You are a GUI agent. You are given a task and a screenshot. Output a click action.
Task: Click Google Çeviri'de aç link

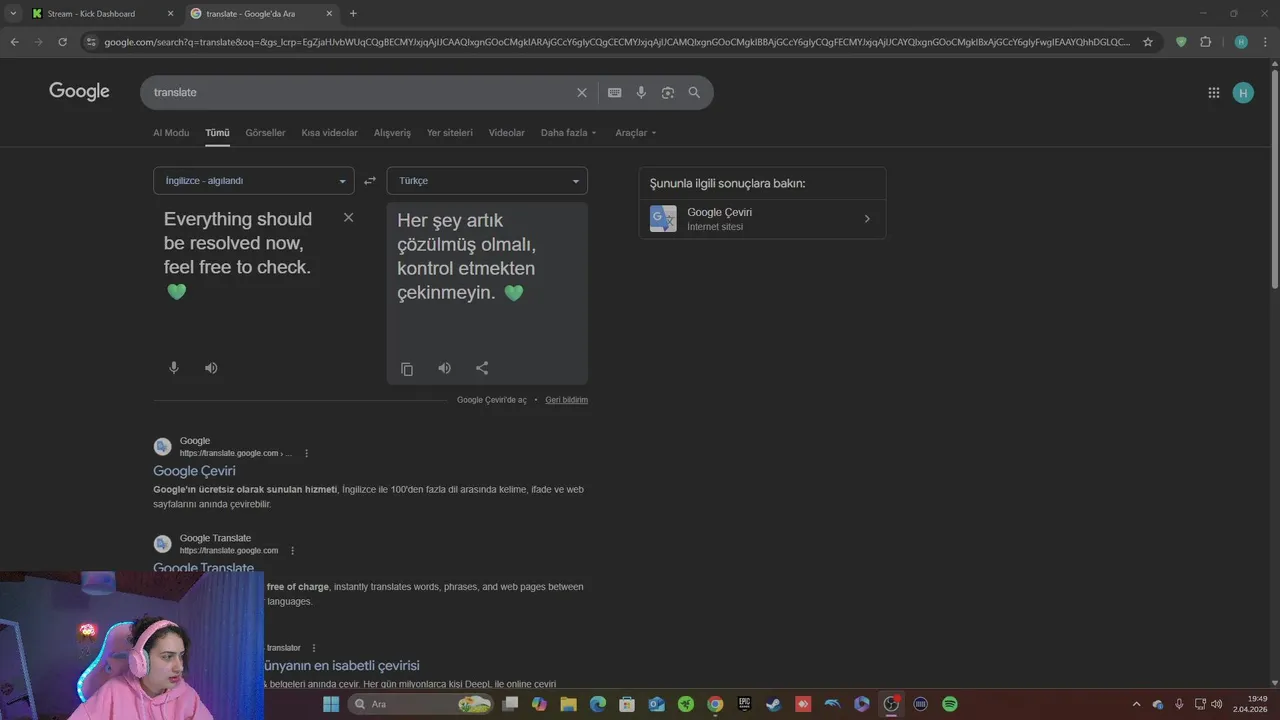tap(491, 400)
